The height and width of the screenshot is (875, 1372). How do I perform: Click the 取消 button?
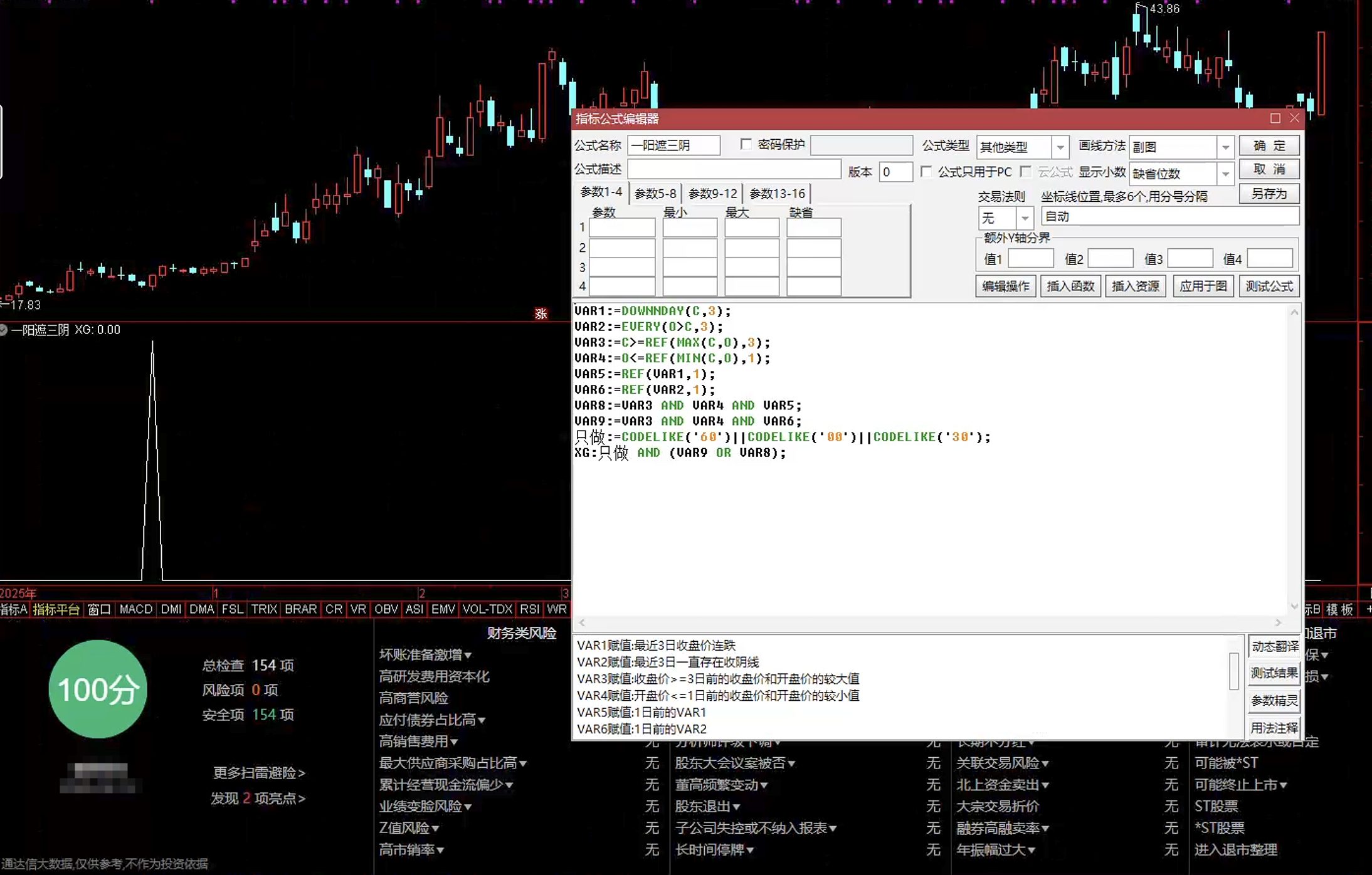[1269, 169]
